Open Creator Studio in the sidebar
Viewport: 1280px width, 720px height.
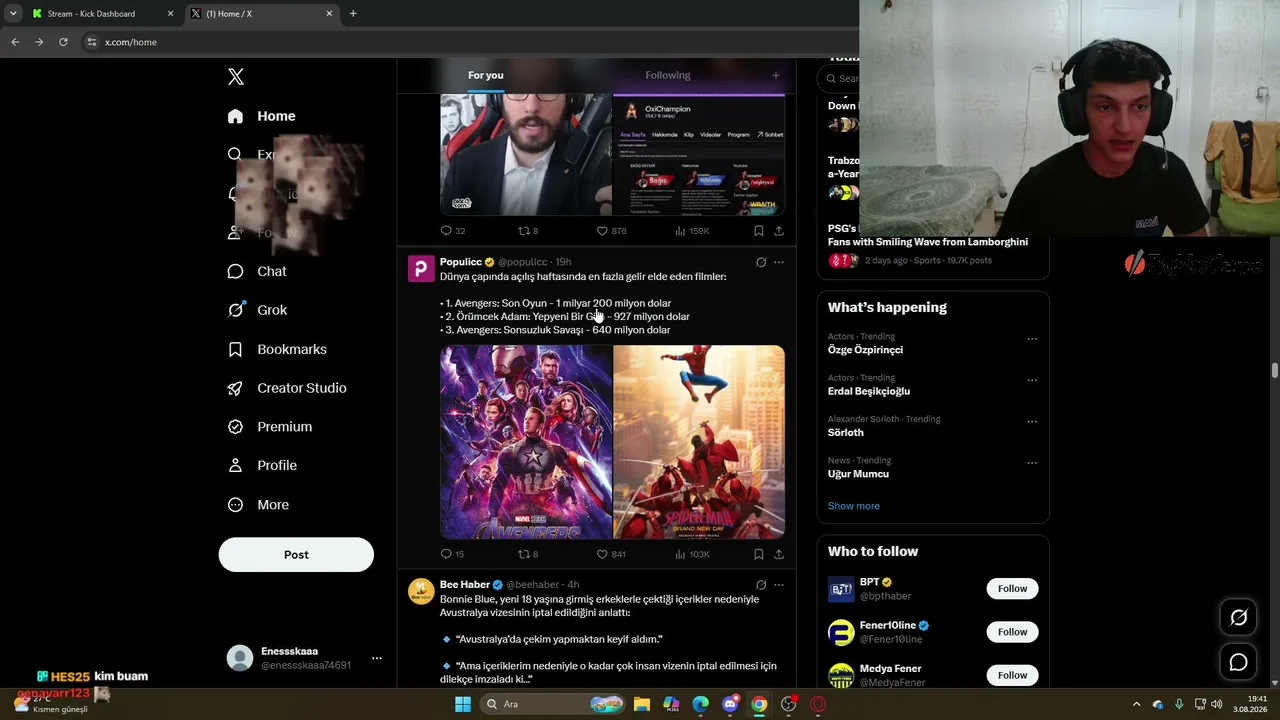coord(287,388)
